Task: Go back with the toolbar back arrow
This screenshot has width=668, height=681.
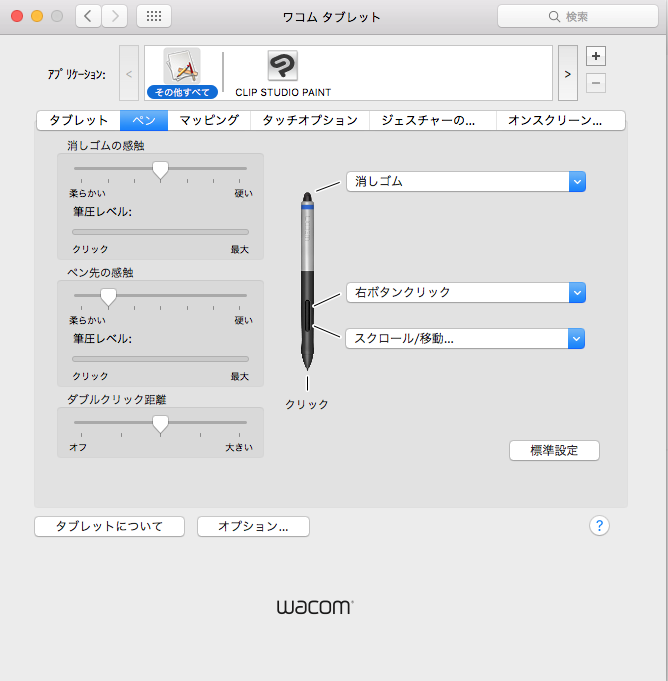Action: tap(88, 16)
